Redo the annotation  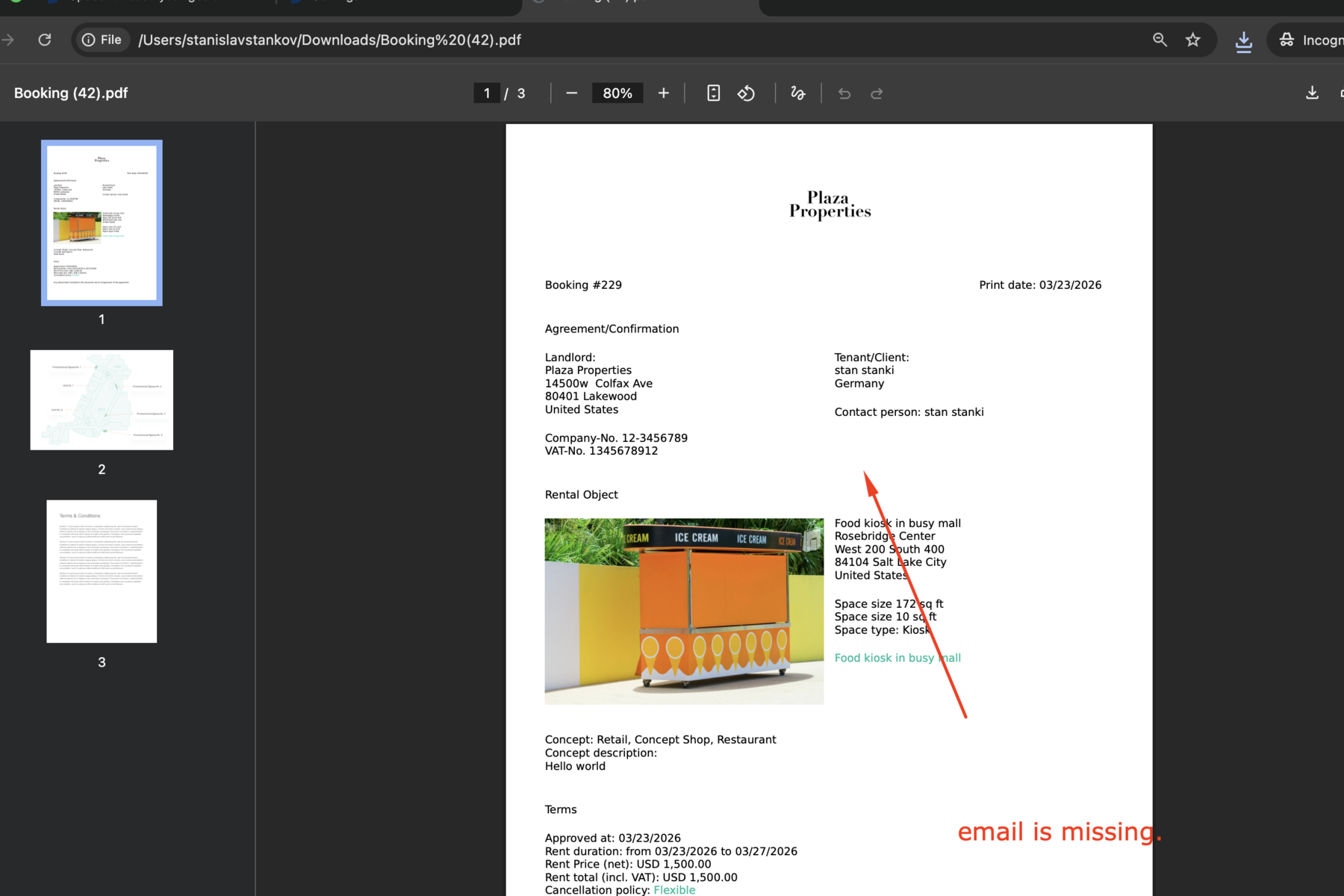877,93
